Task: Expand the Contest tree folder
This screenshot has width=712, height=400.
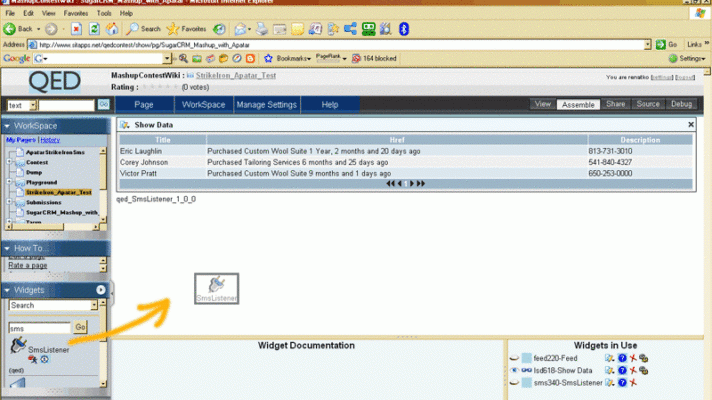Action: pos(9,162)
